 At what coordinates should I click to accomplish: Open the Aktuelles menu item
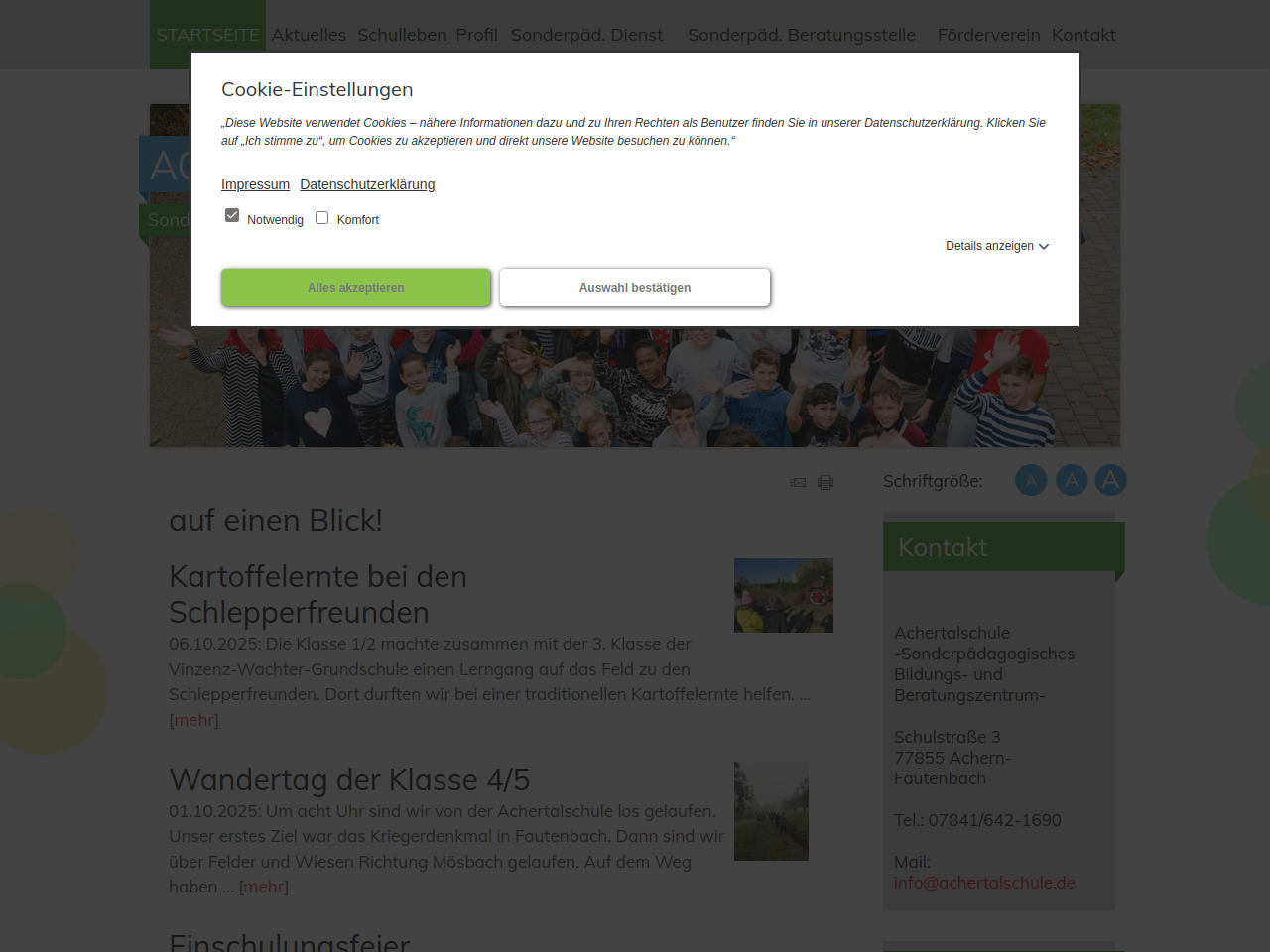tap(309, 35)
